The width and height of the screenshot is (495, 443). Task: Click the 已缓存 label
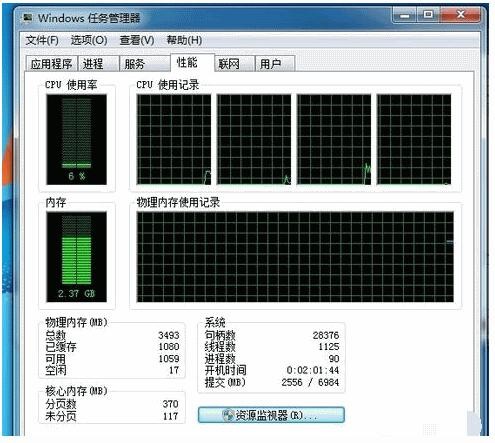coord(61,347)
